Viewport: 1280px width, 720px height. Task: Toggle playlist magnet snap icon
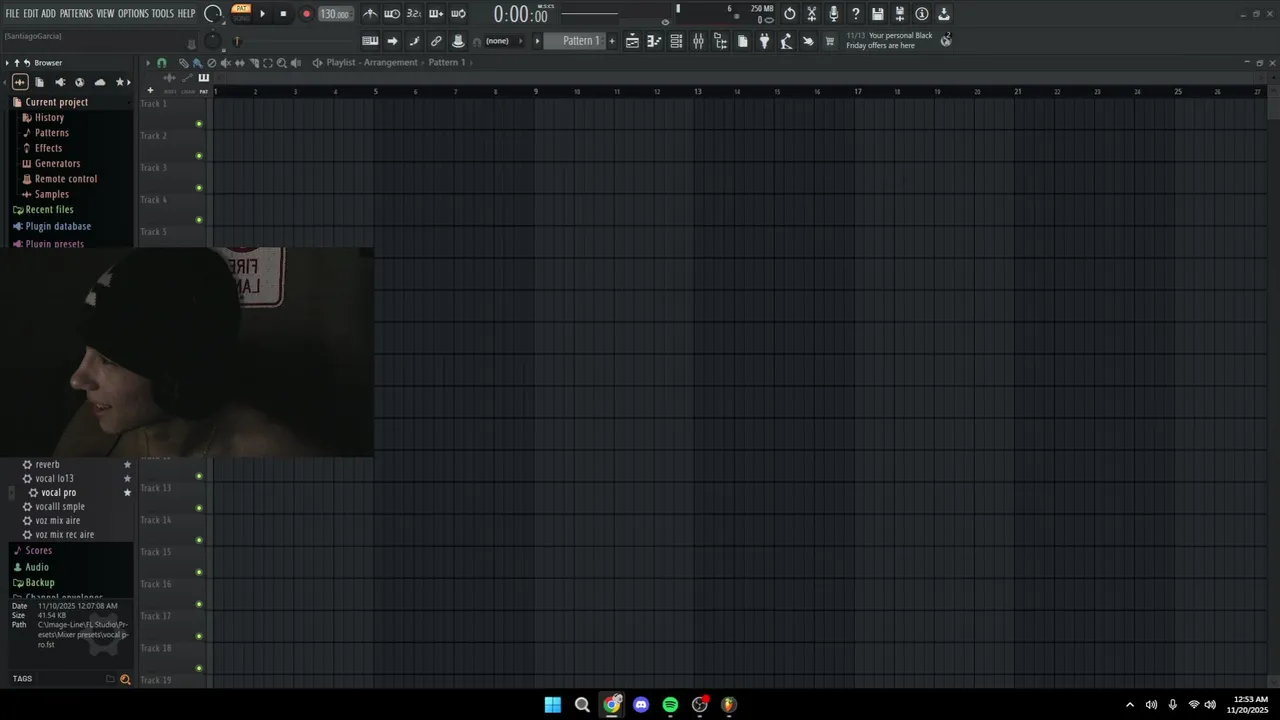coord(162,63)
